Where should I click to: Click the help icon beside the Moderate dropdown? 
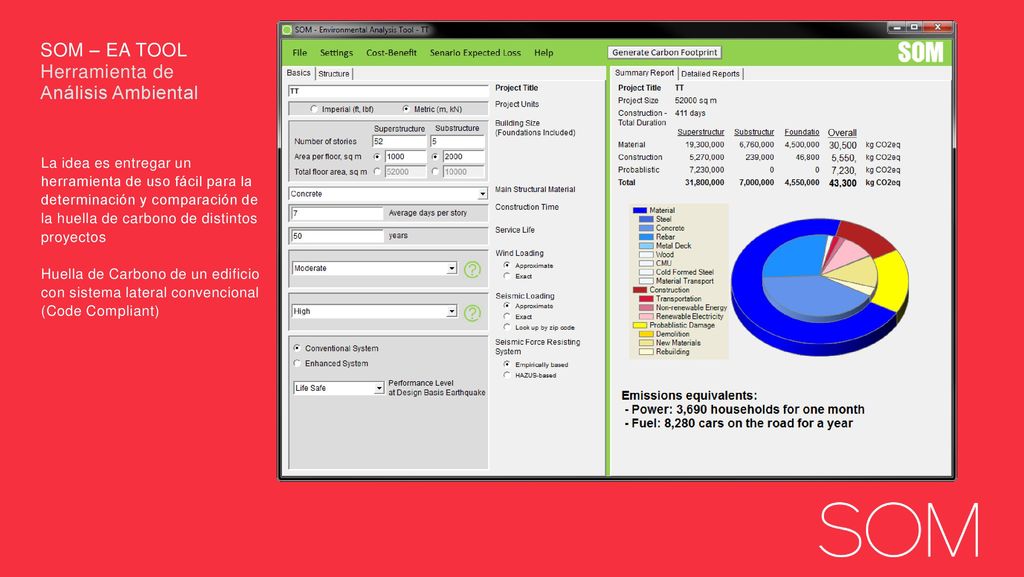pyautogui.click(x=472, y=269)
